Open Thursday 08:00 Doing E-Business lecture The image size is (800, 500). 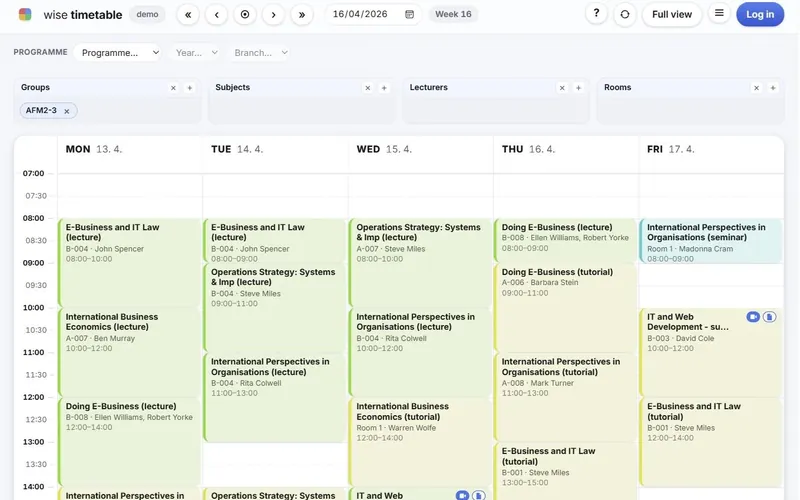point(565,241)
